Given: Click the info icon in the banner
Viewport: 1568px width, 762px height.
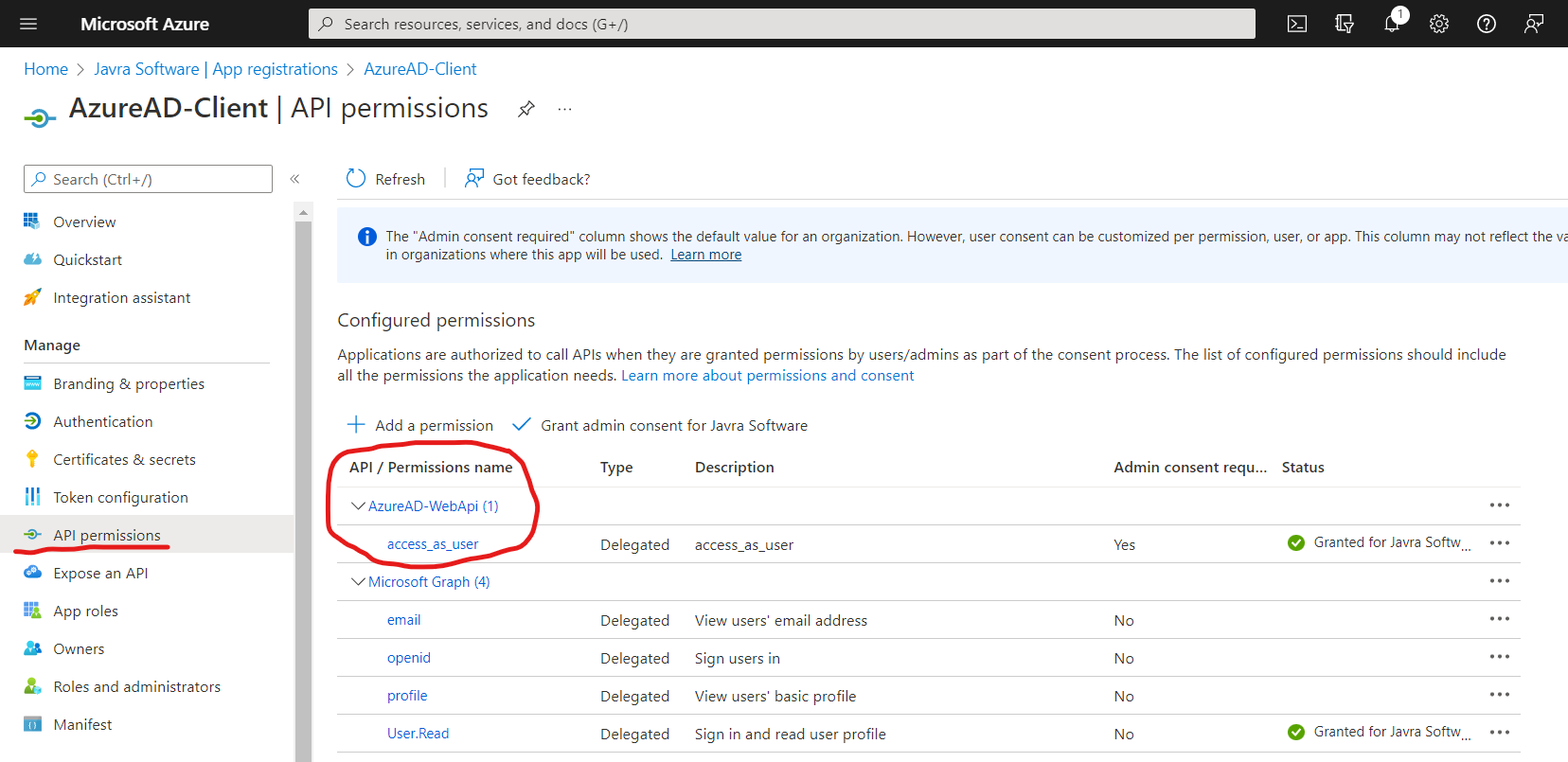Looking at the screenshot, I should click(367, 237).
